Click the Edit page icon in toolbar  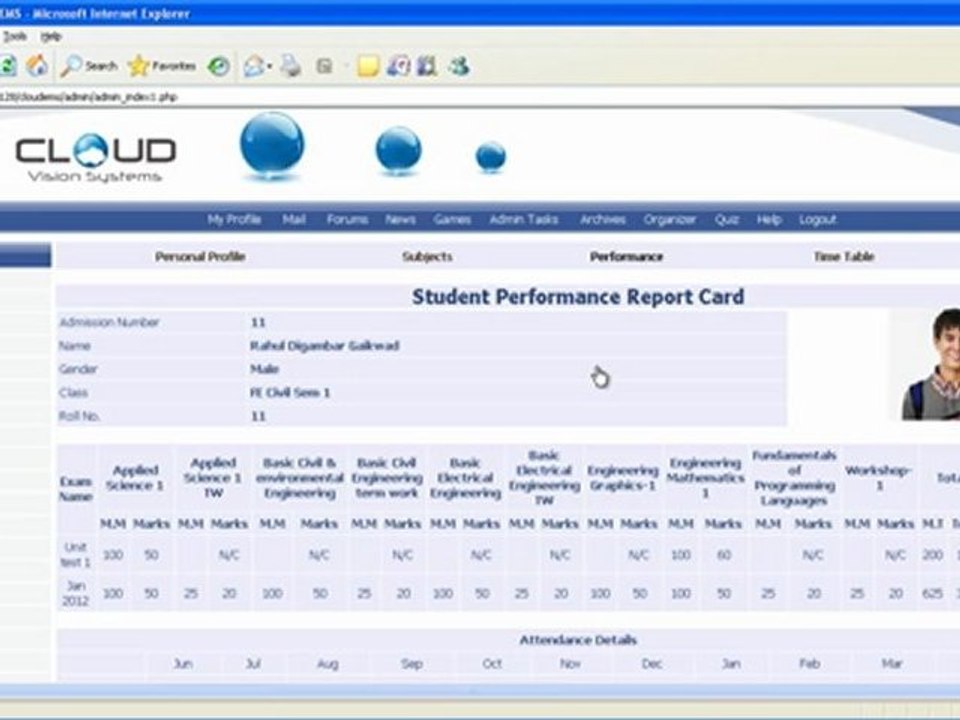(324, 66)
